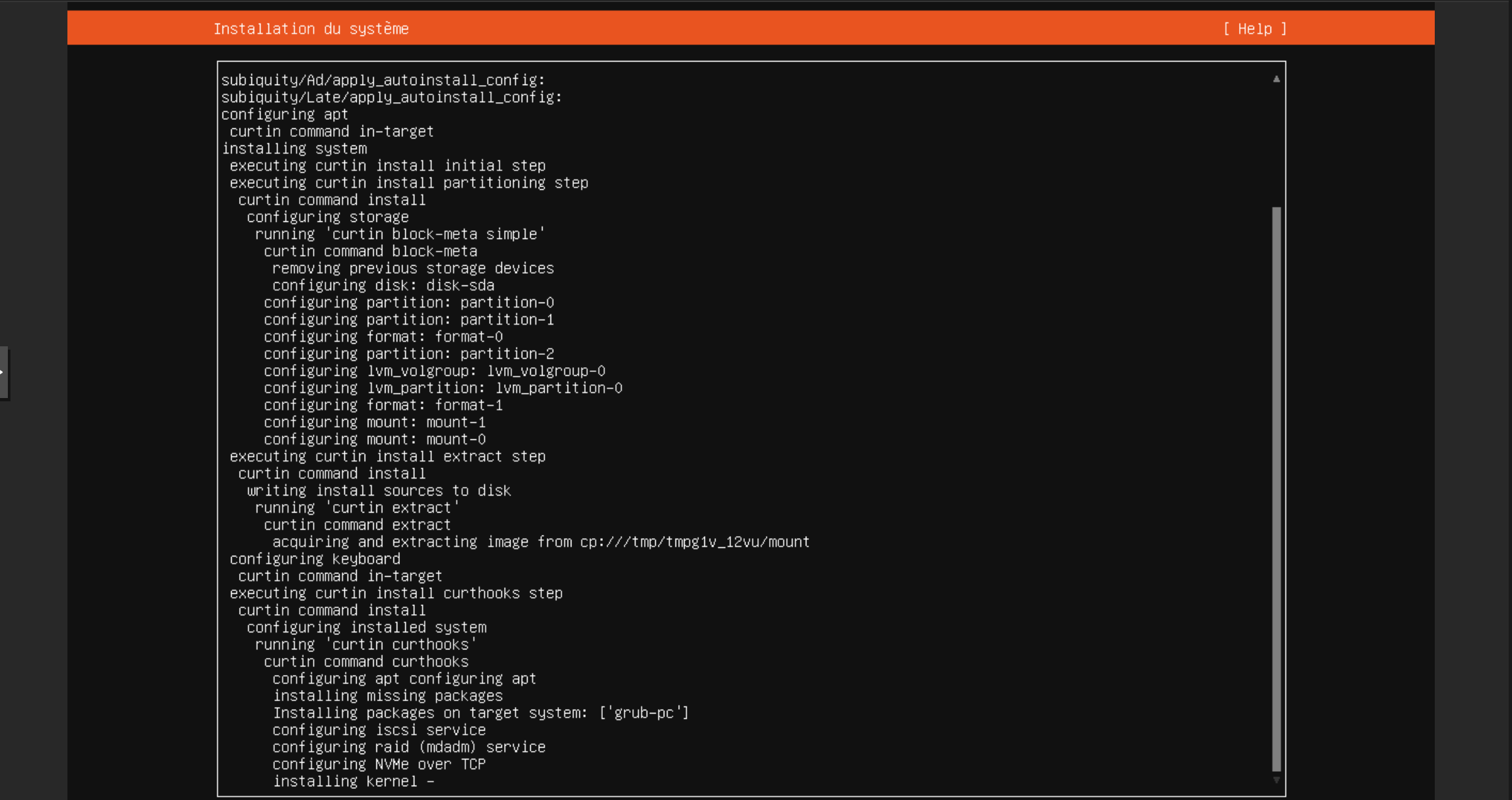The image size is (1512, 800).
Task: Click the scroll-down arrow of log panel
Action: [1276, 780]
